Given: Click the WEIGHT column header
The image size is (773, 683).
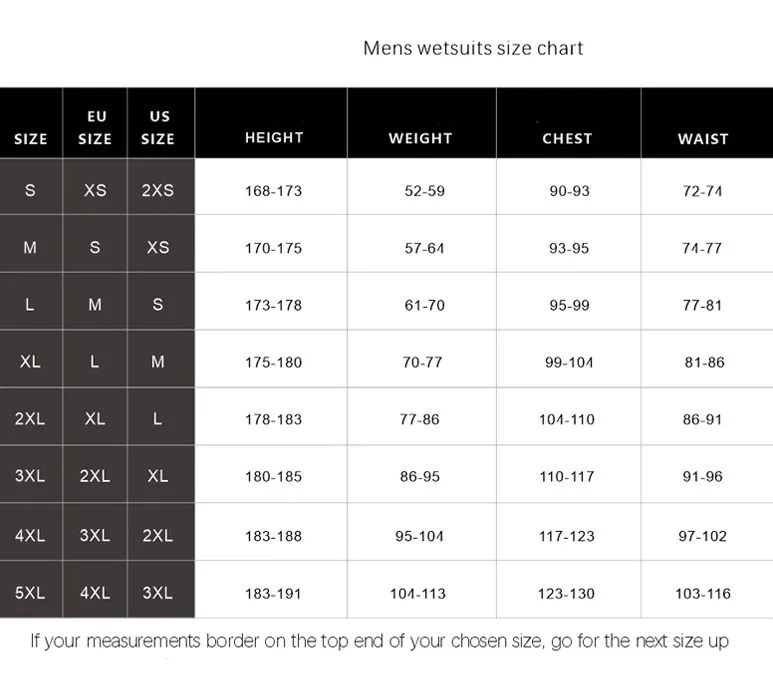Looking at the screenshot, I should (x=420, y=138).
